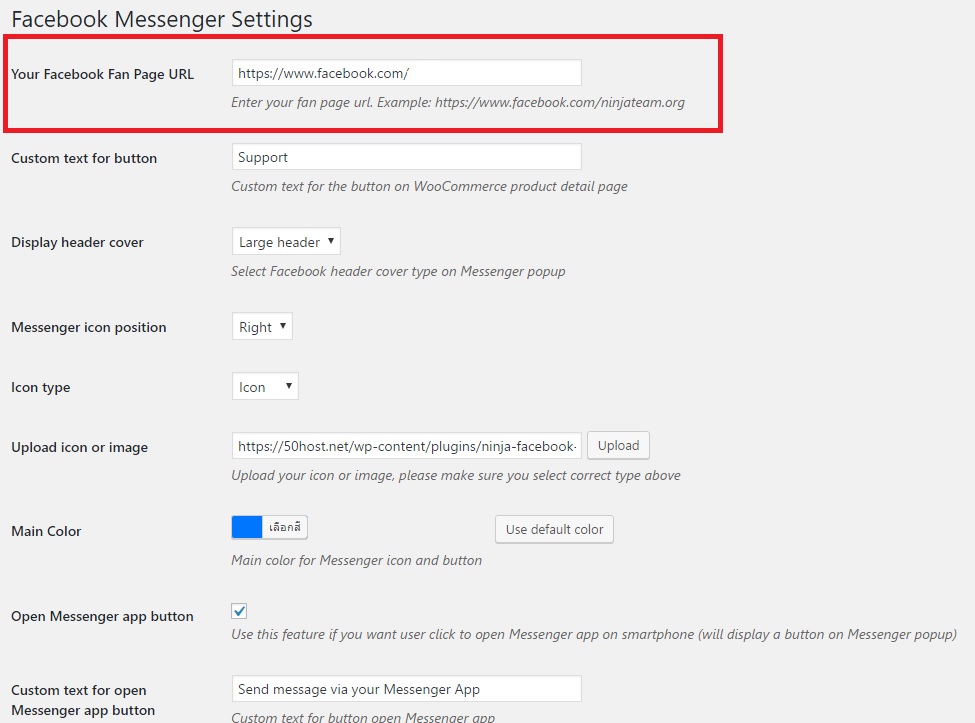975x723 pixels.
Task: Click the Send message via your Messenger App field
Action: click(407, 689)
